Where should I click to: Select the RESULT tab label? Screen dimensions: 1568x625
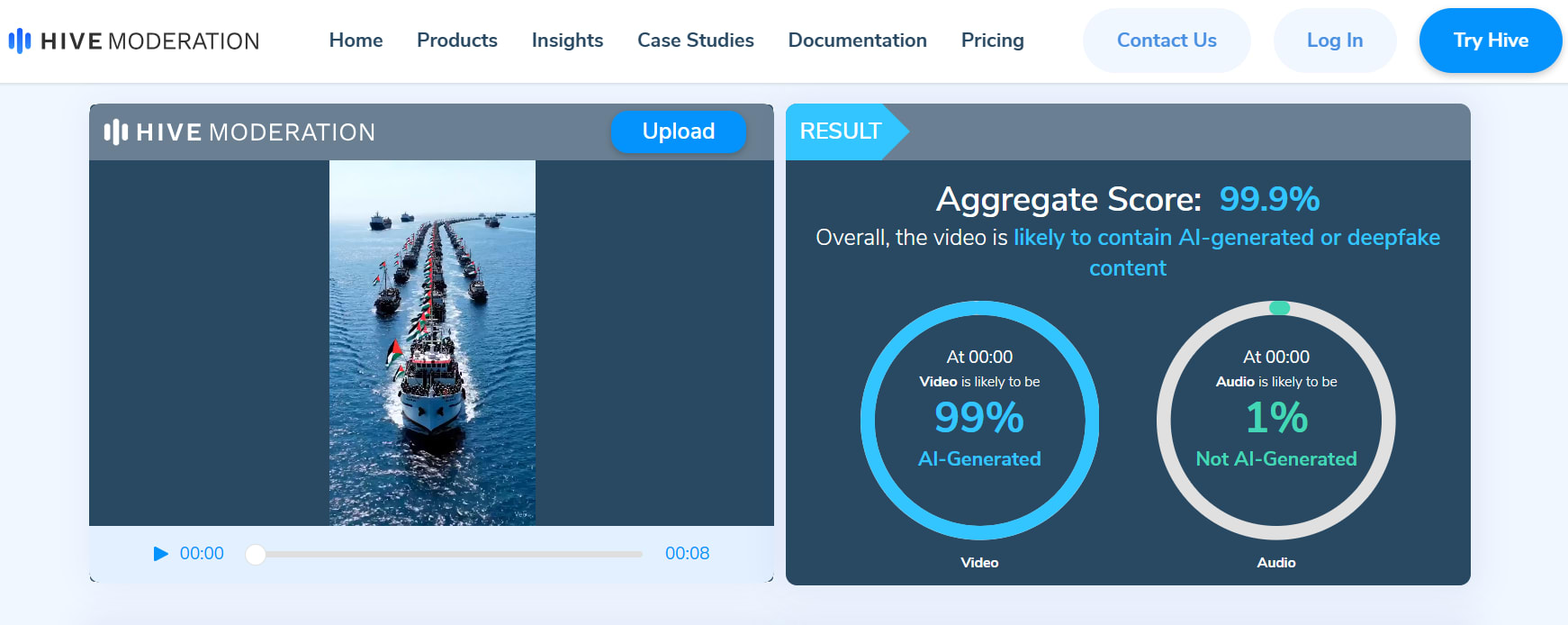click(840, 131)
